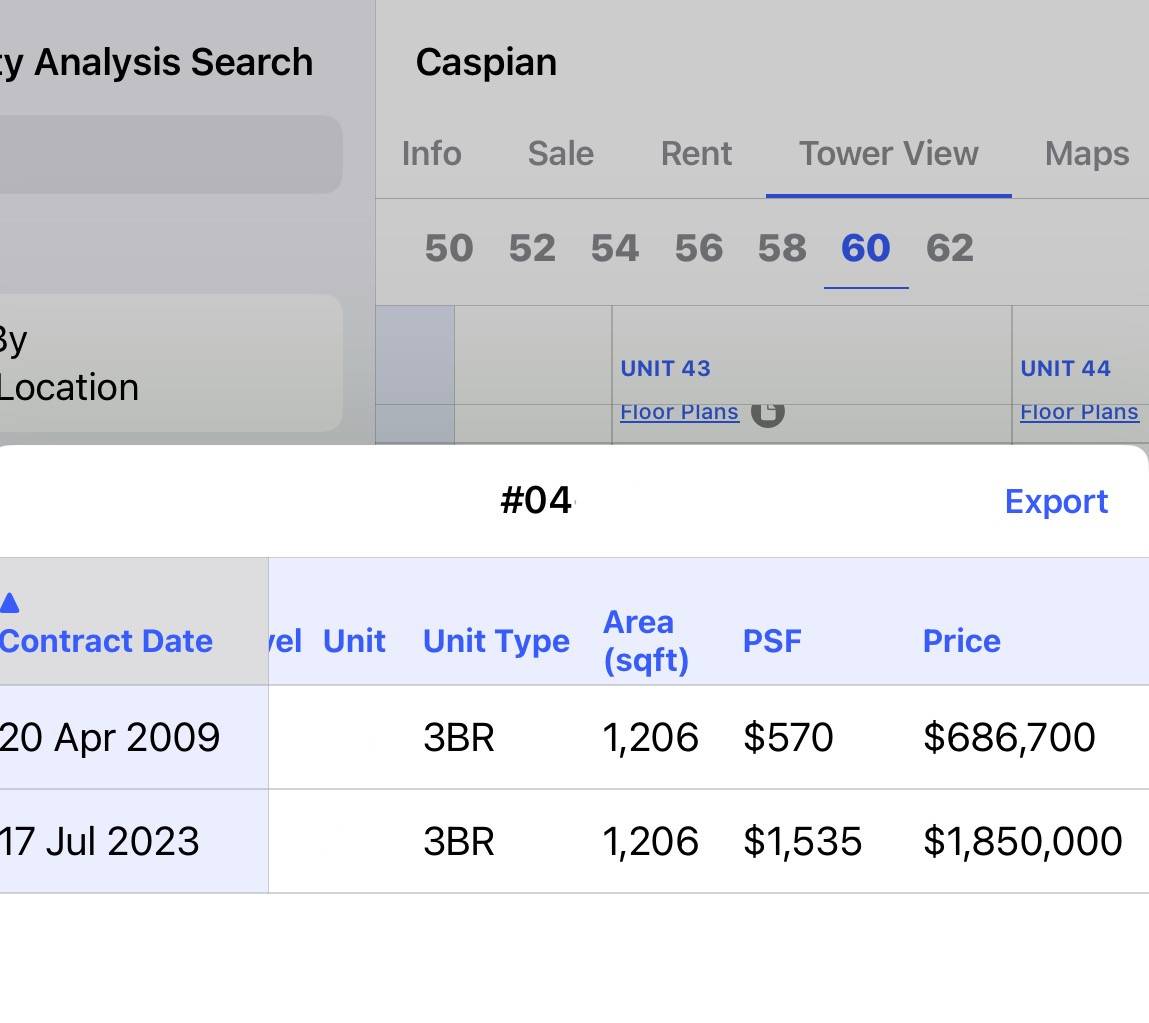Click the 3BR cell in the 2009 row
This screenshot has height=1023, width=1149.
459,737
